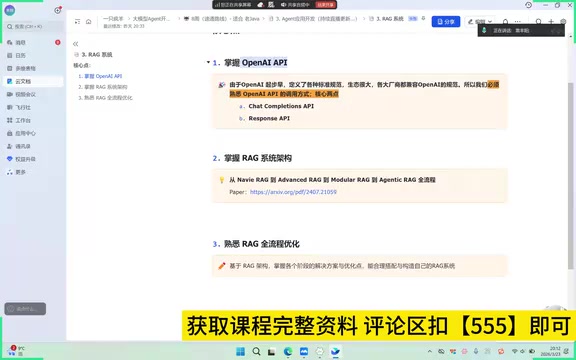Click the notification bell icon
This screenshot has width=576, height=360.
tap(505, 22)
